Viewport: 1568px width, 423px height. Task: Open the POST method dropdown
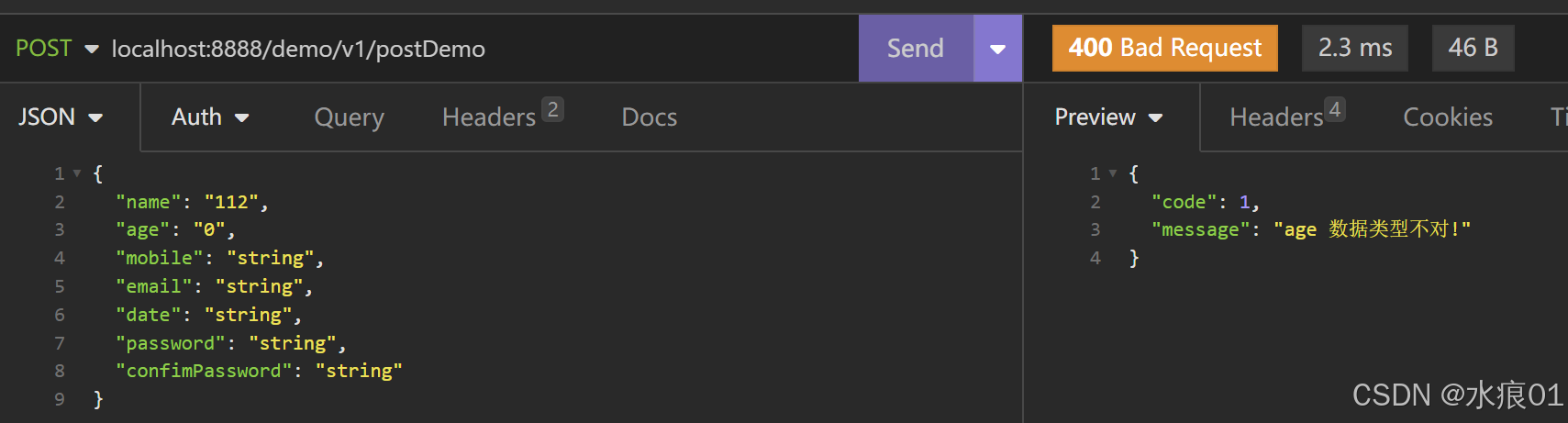point(57,49)
